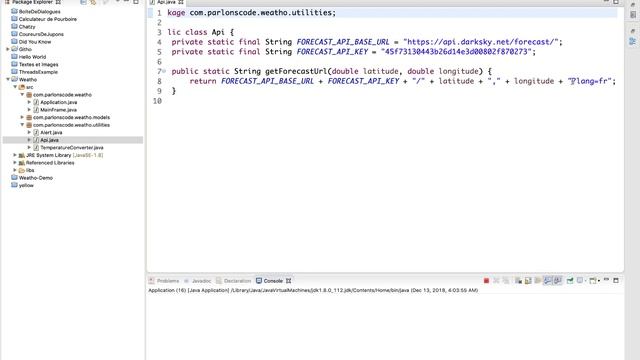Screen dimensions: 640x360
Task: Collapse the src folder
Action: pyautogui.click(x=15, y=87)
